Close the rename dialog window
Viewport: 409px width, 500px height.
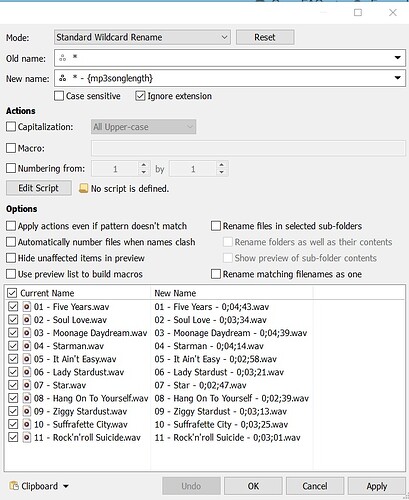[x=393, y=13]
